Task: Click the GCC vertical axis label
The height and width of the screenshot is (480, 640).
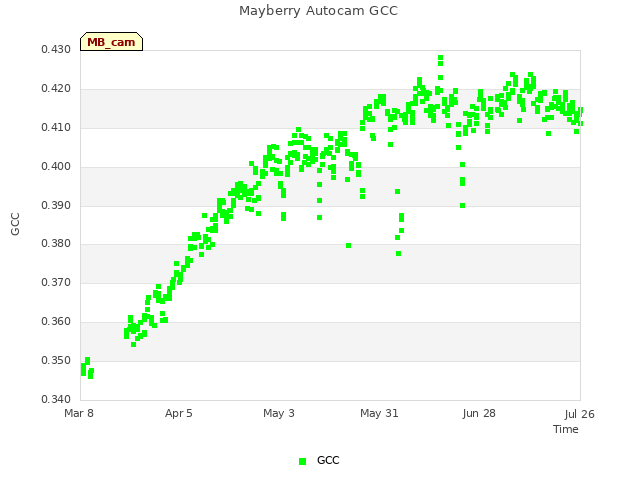Action: click(x=15, y=224)
